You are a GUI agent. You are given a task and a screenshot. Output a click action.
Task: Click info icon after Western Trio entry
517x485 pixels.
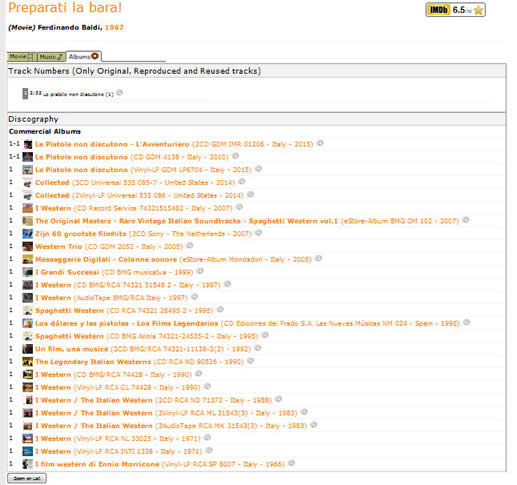tap(190, 246)
